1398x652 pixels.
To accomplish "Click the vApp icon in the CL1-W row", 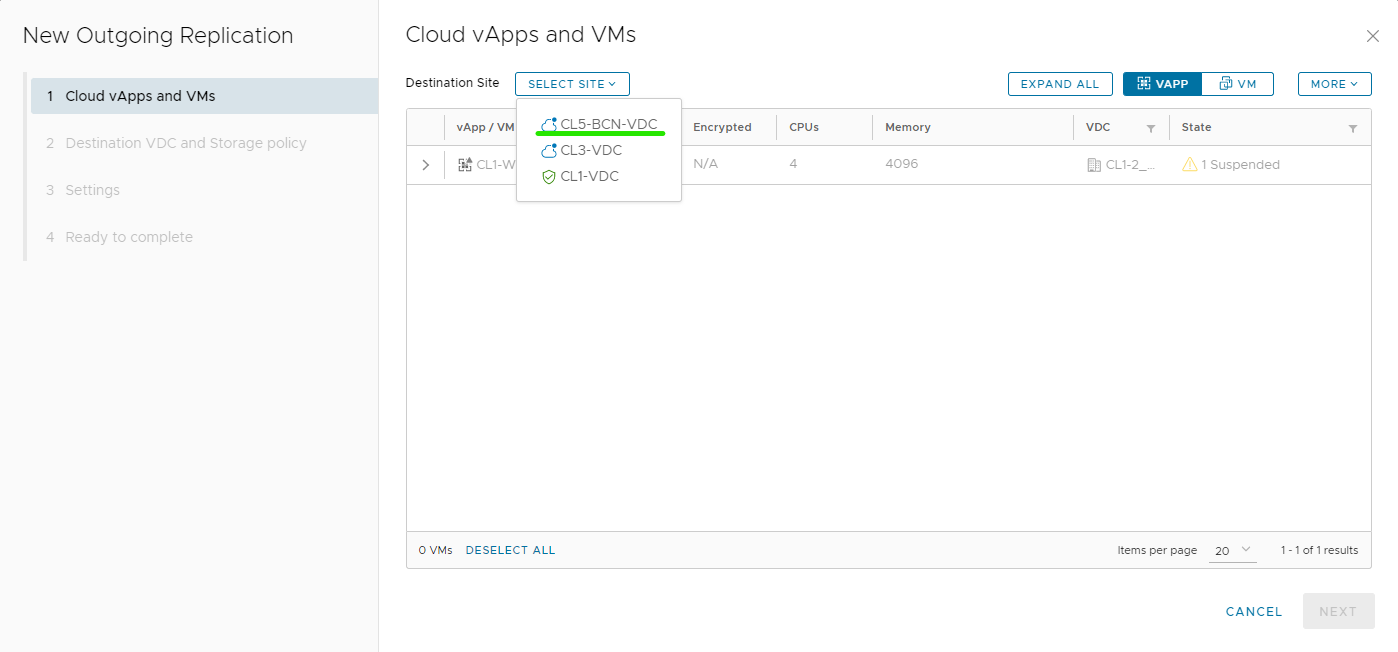I will (465, 165).
